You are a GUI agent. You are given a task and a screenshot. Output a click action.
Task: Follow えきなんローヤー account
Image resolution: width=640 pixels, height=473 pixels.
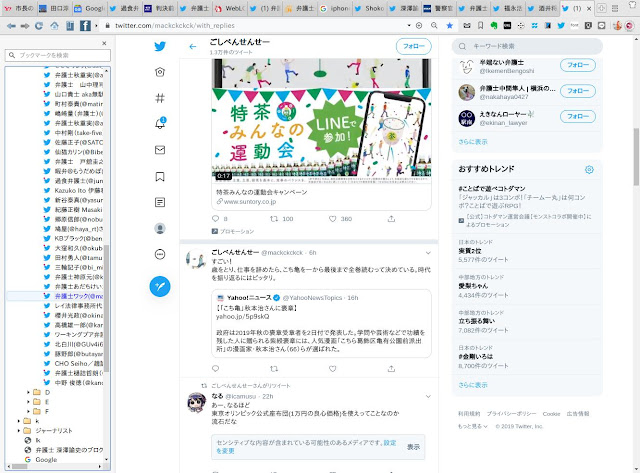coord(578,116)
